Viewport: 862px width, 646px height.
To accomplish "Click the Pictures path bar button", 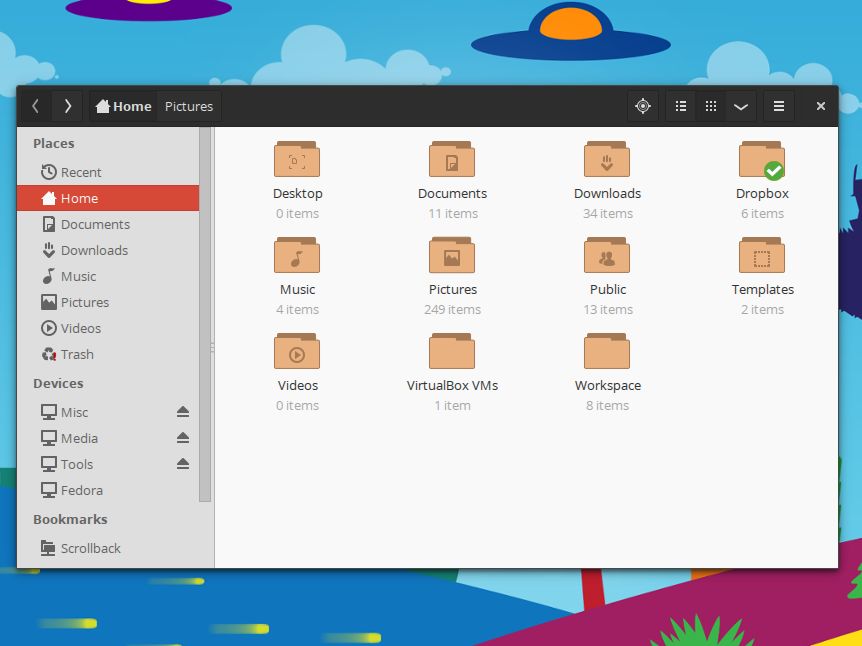I will pyautogui.click(x=189, y=106).
